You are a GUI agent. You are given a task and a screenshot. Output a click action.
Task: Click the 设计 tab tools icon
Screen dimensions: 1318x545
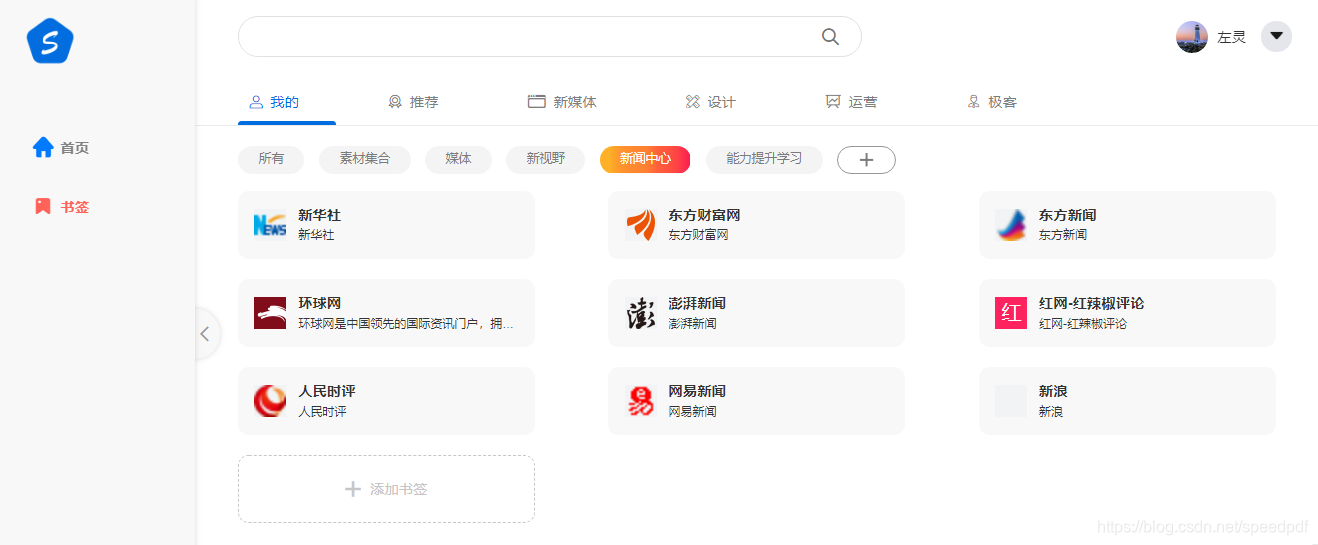click(x=692, y=102)
